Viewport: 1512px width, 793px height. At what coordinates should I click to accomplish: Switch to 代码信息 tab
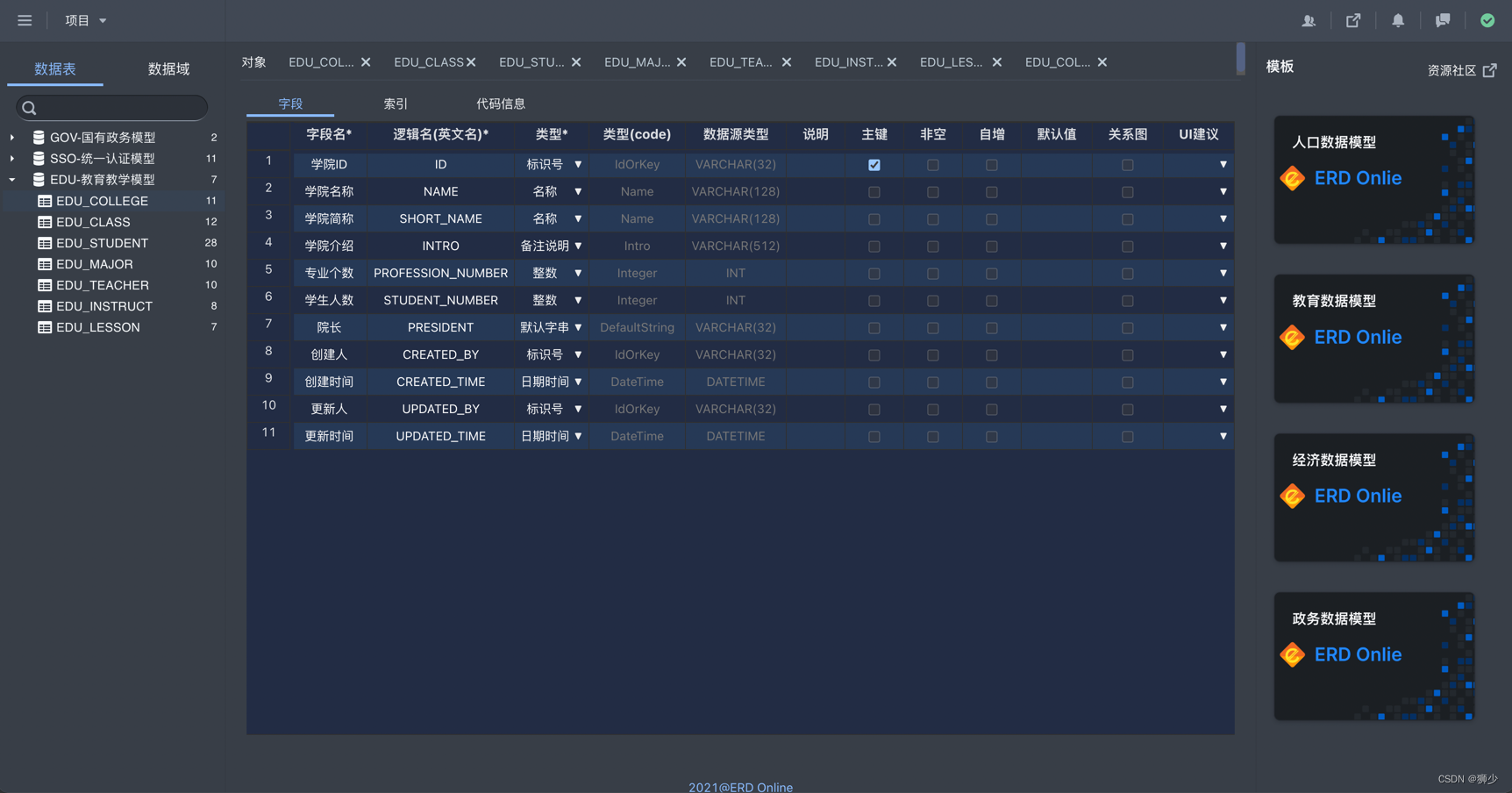(501, 104)
